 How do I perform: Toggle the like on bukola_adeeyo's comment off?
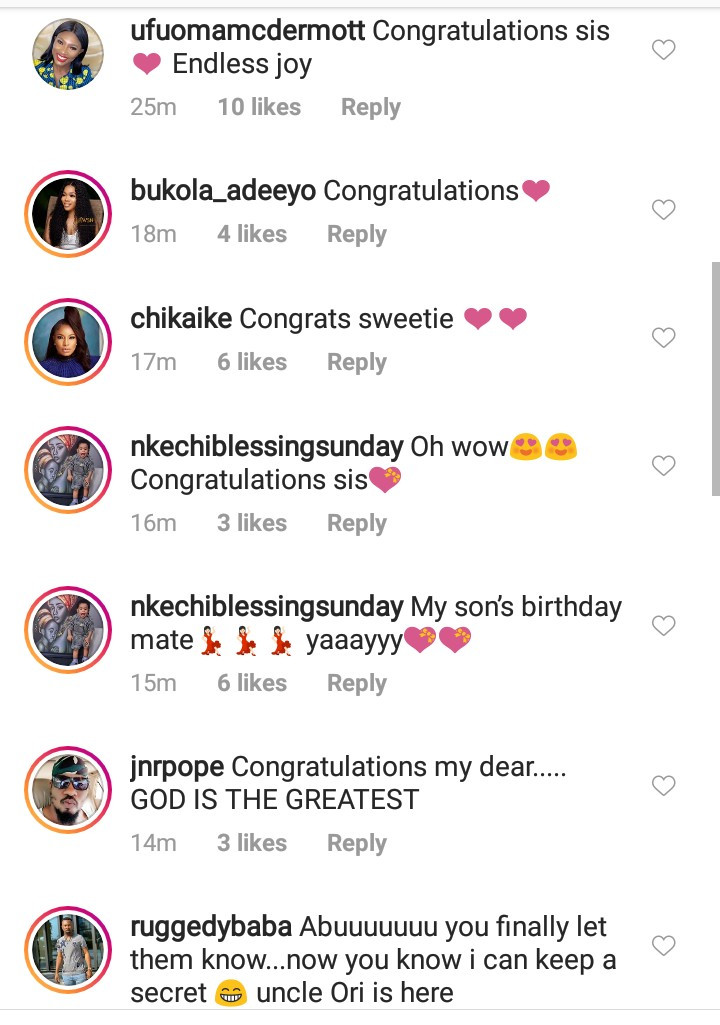(x=663, y=210)
